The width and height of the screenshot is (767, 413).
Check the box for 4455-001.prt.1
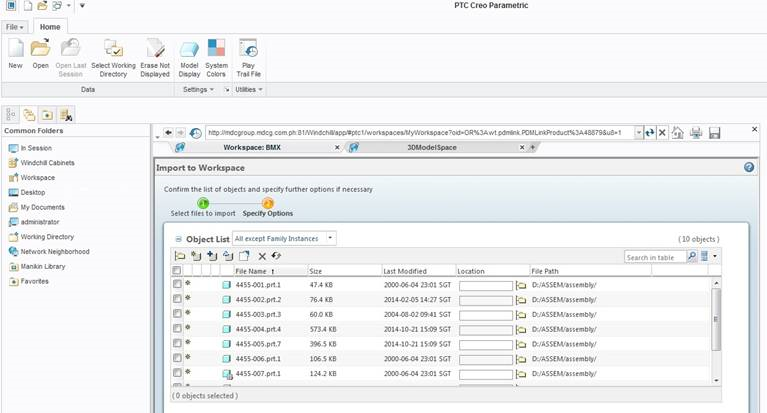pyautogui.click(x=177, y=284)
